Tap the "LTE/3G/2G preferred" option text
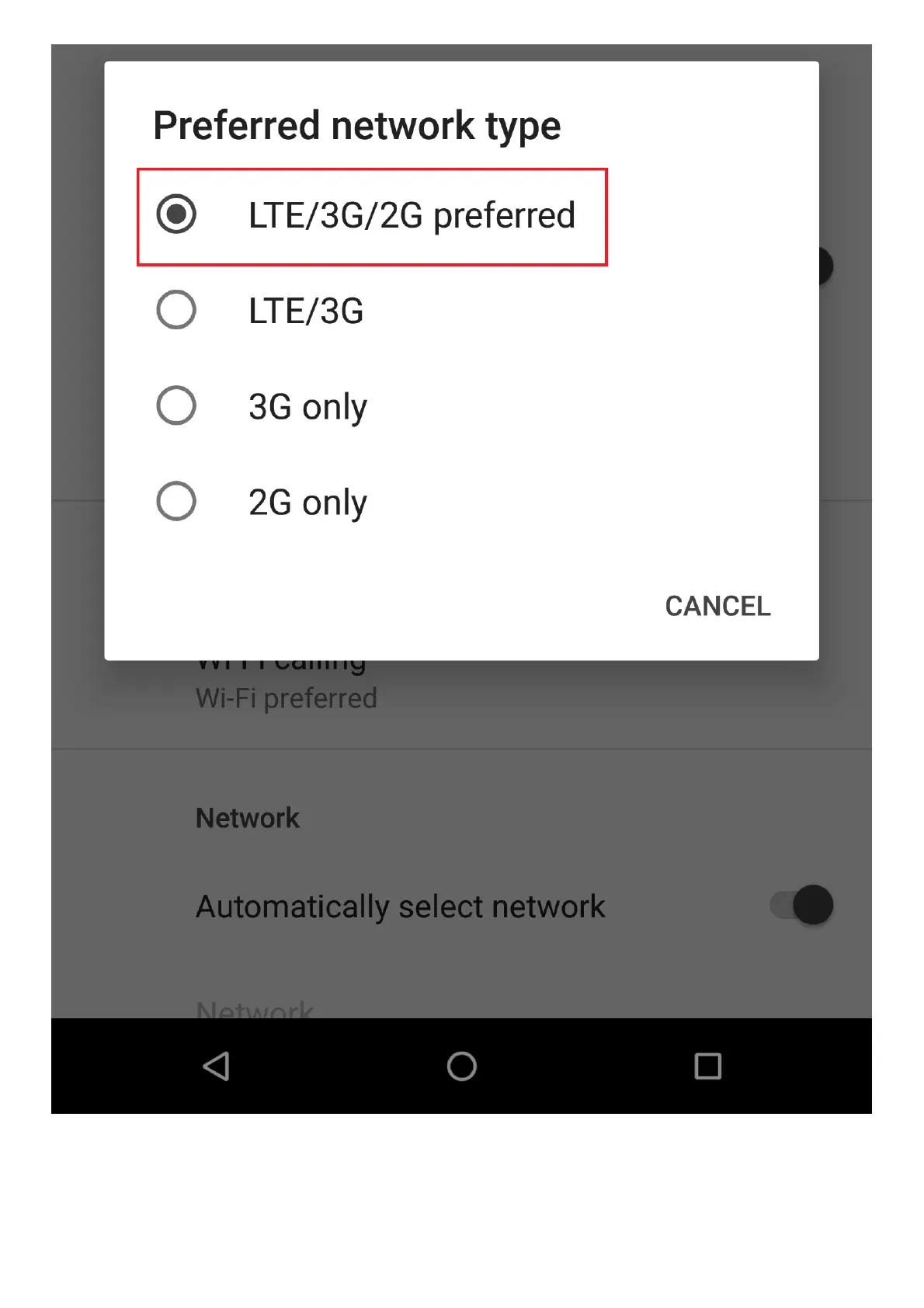The width and height of the screenshot is (924, 1308). [412, 215]
